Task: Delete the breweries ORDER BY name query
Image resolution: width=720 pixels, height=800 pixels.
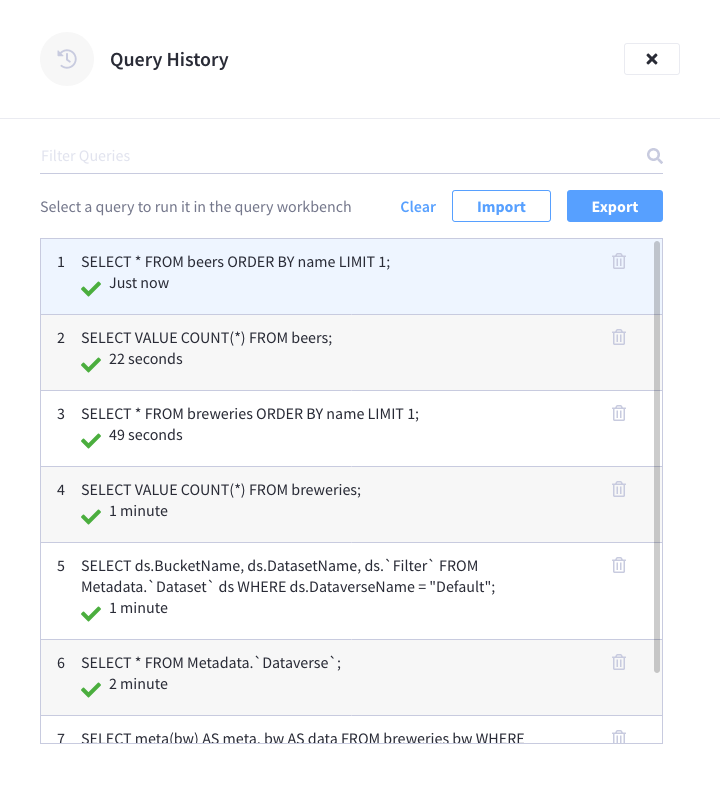Action: (618, 413)
